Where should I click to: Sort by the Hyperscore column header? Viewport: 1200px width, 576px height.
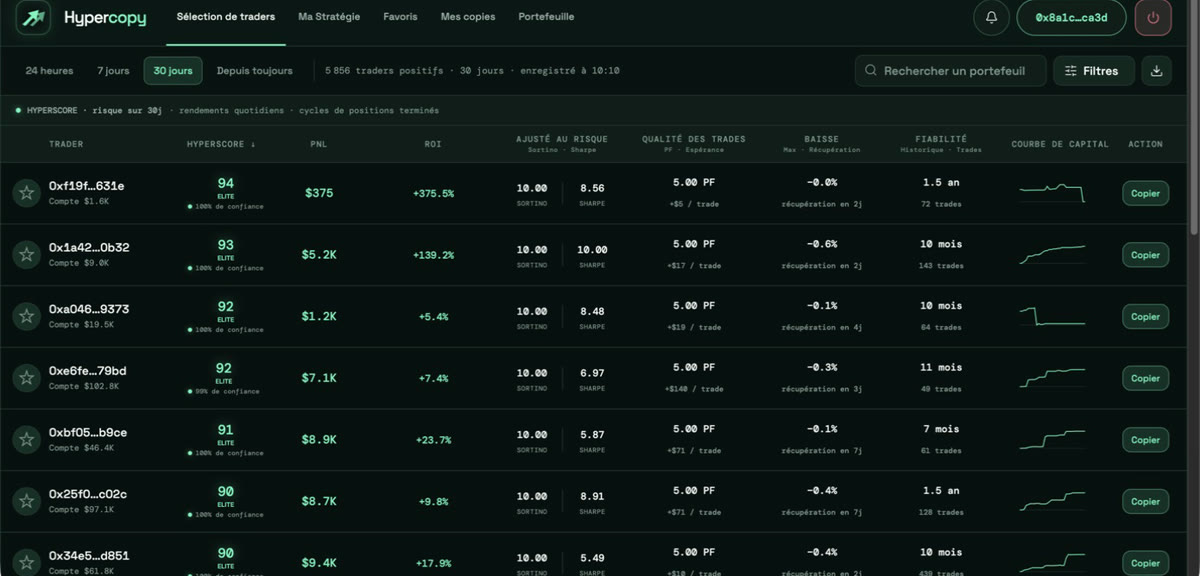click(221, 144)
